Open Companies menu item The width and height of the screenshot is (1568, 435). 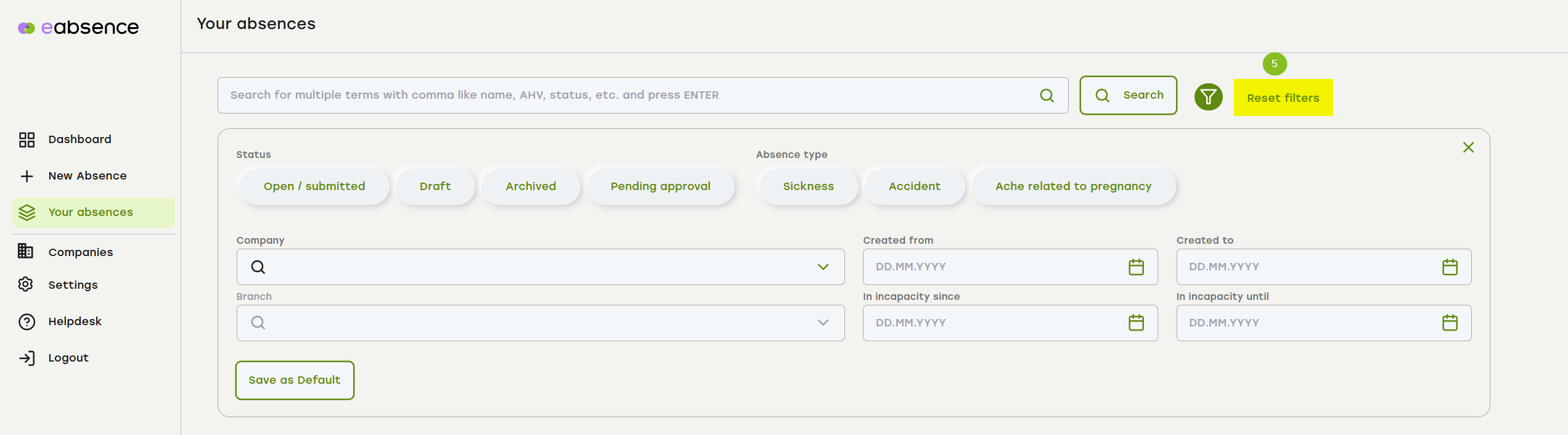click(x=81, y=252)
